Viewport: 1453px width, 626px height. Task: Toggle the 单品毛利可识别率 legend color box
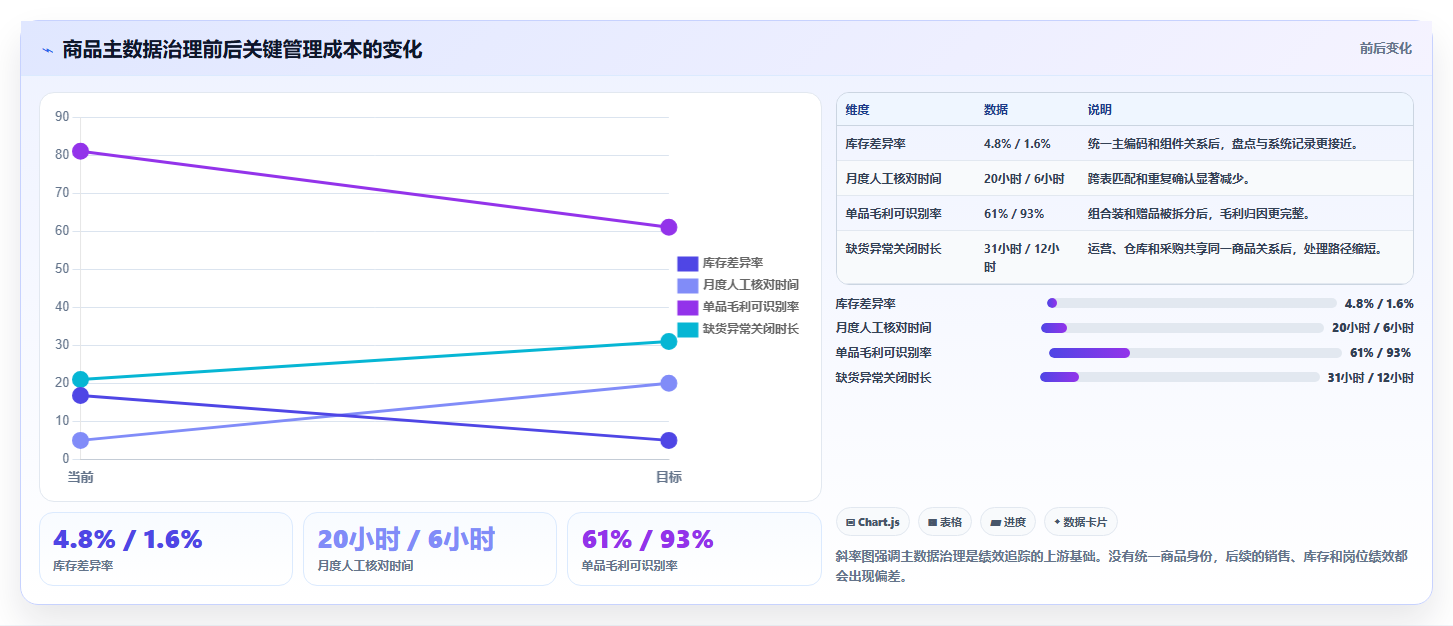pyautogui.click(x=687, y=307)
